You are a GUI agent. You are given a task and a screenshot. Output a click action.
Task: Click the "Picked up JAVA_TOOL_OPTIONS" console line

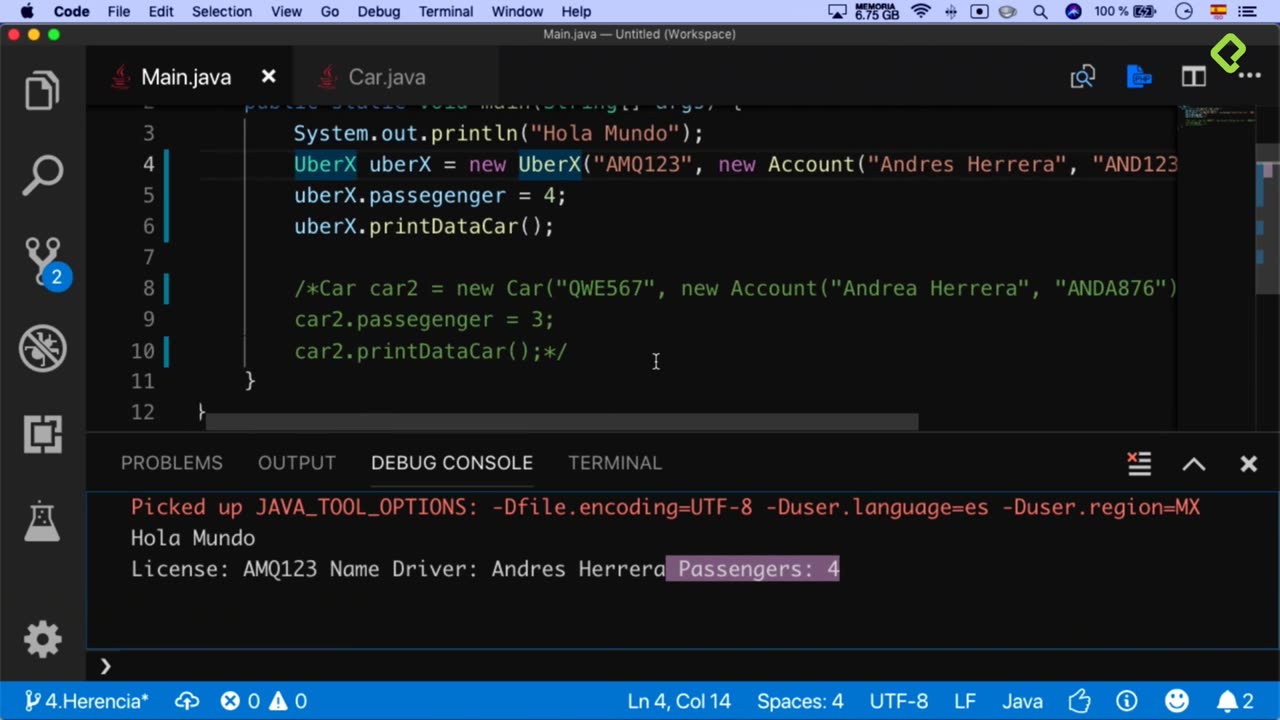pos(665,507)
